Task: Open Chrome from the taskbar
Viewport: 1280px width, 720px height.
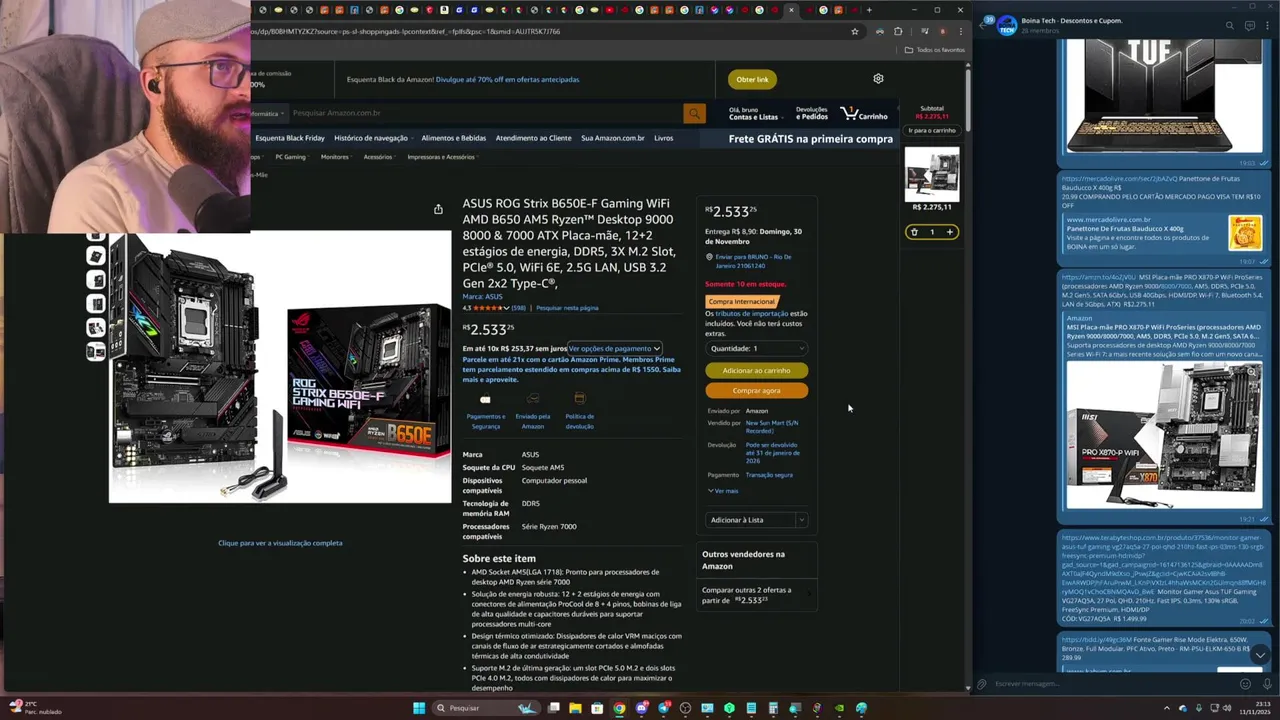Action: [x=619, y=708]
